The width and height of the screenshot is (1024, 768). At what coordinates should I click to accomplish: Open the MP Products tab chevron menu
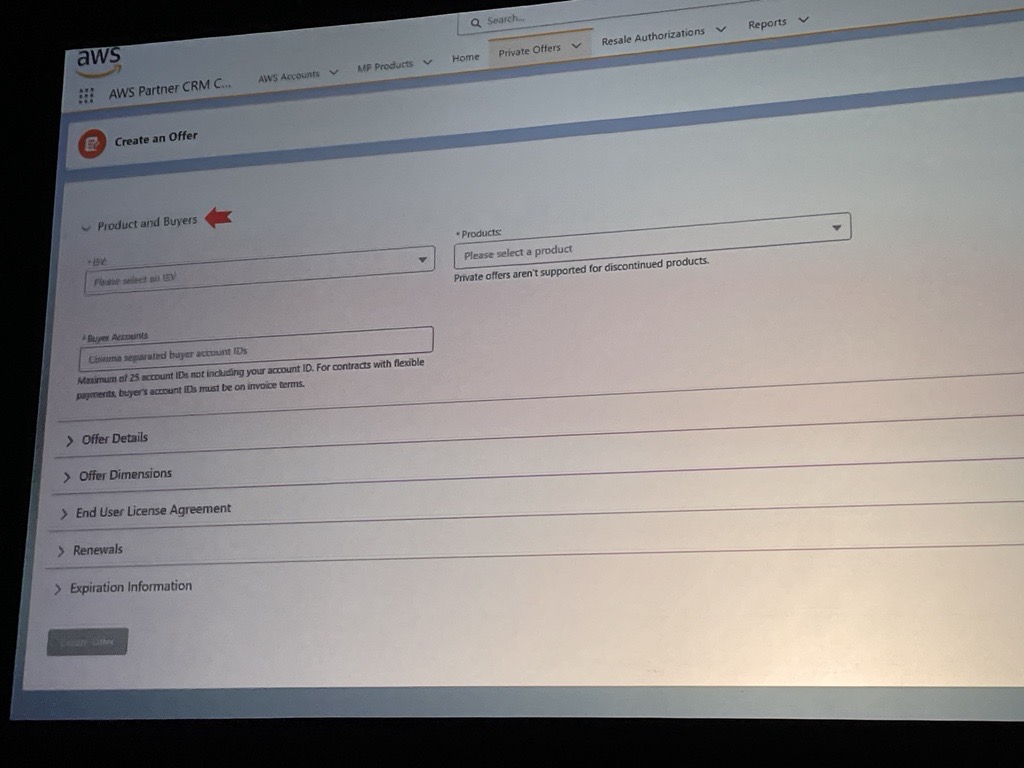[x=427, y=62]
